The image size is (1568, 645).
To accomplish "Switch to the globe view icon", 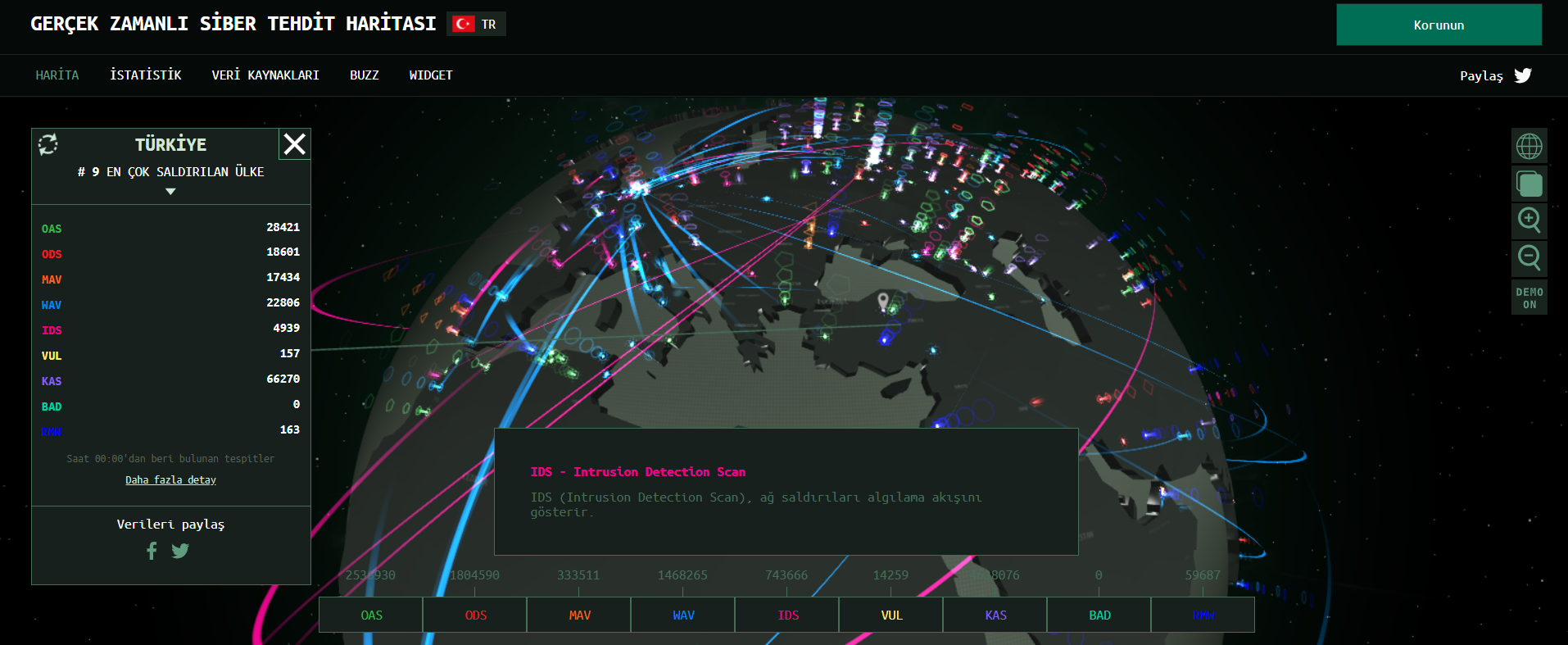I will tap(1529, 147).
